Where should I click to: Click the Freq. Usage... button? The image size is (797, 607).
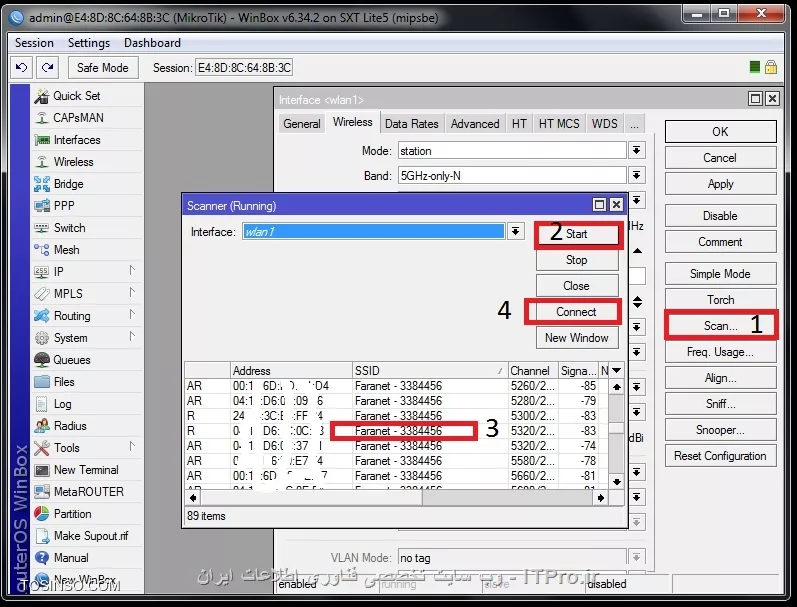pyautogui.click(x=720, y=352)
